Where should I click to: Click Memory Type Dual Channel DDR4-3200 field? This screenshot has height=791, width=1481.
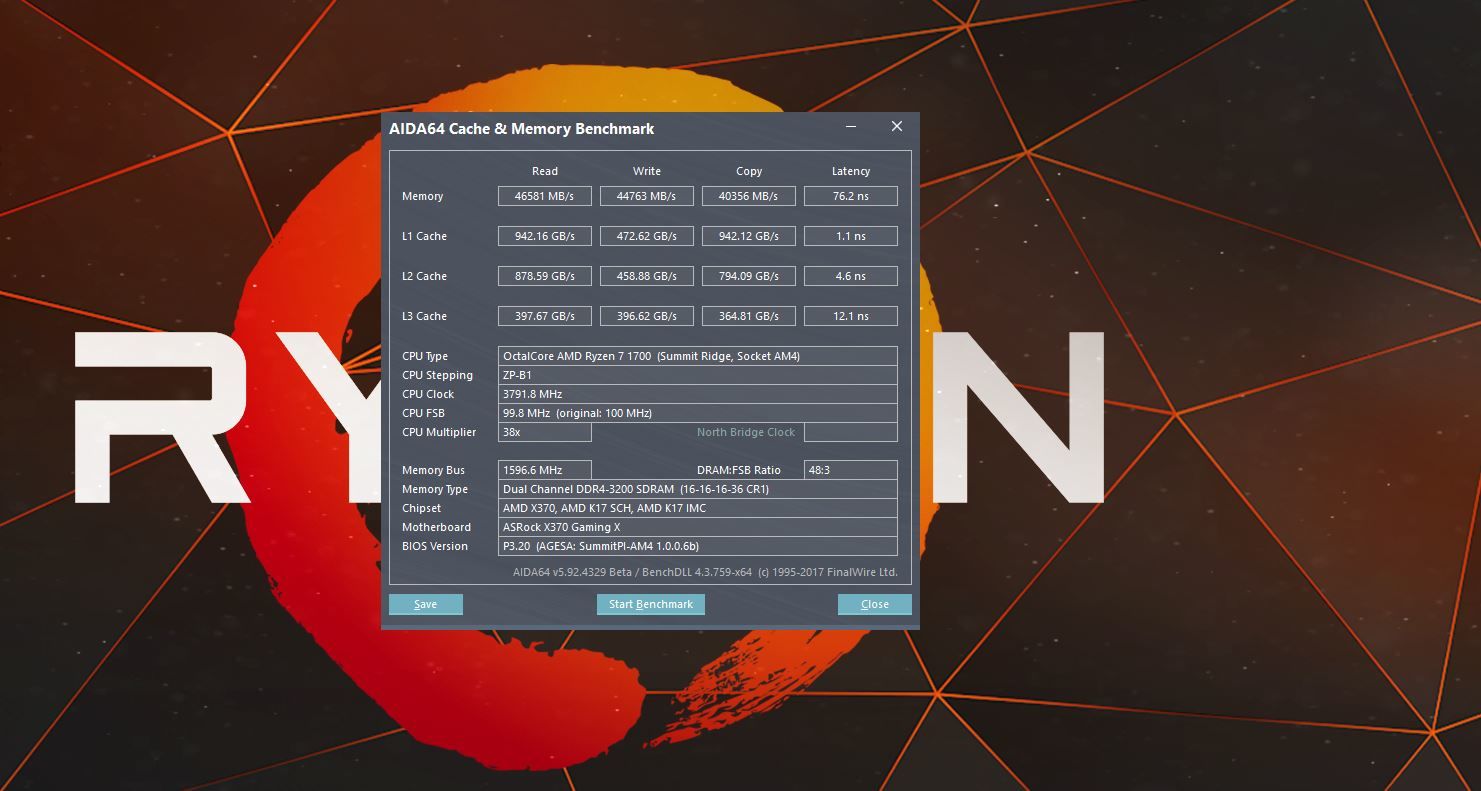tap(698, 489)
